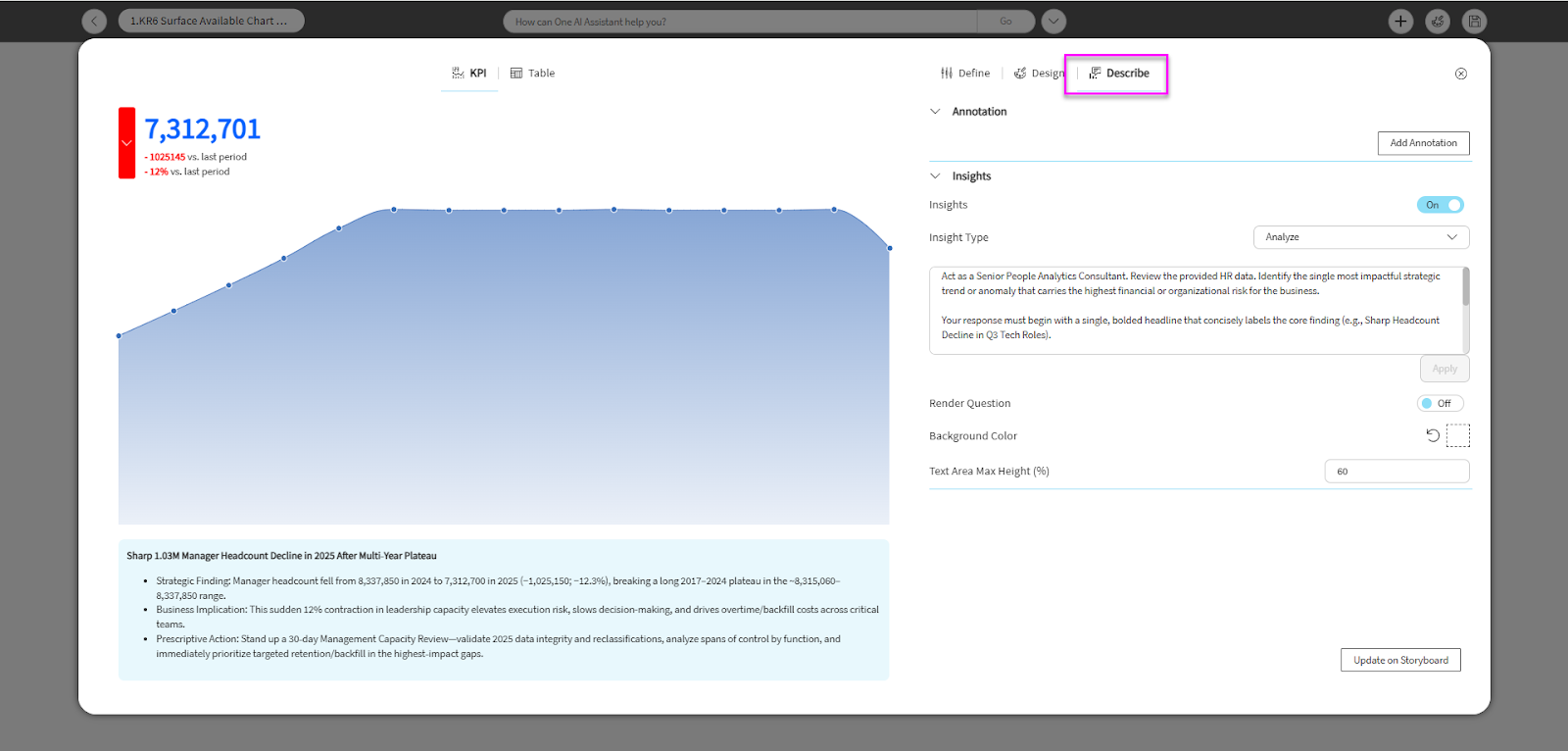Click the back arrow icon in top bar
The image size is (1568, 751).
tap(94, 21)
